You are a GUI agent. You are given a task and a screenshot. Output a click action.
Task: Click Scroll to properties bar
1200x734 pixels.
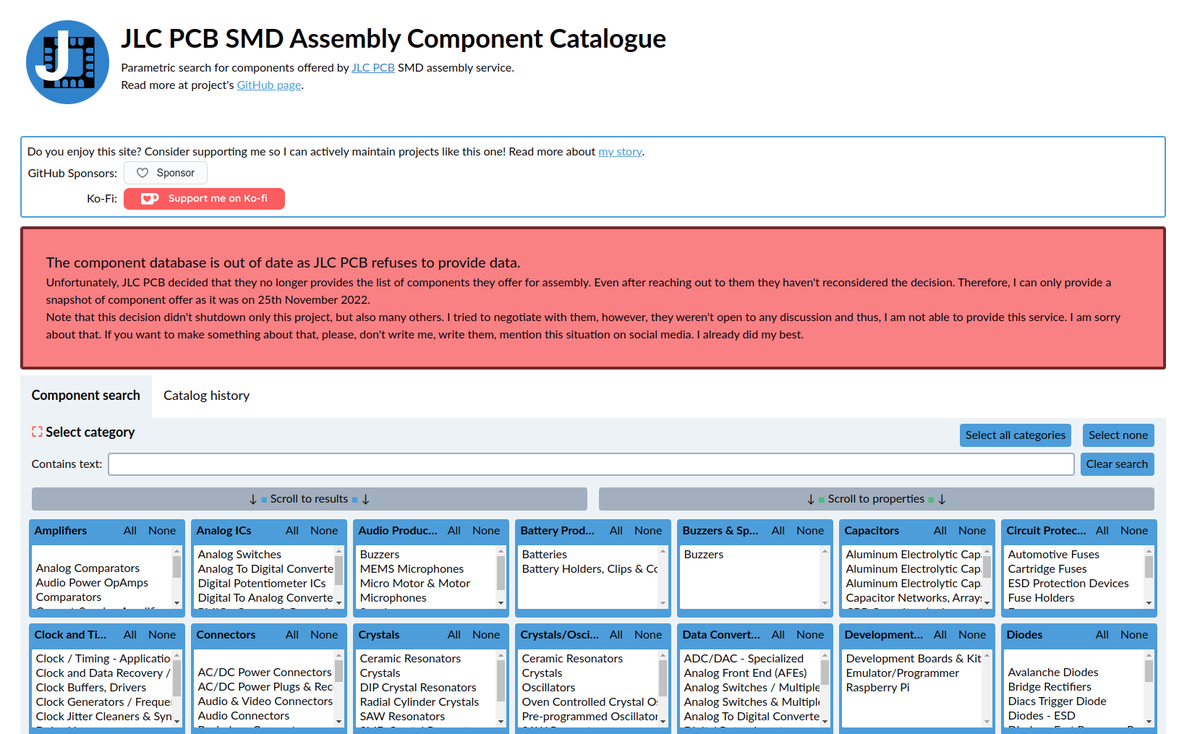tap(876, 499)
